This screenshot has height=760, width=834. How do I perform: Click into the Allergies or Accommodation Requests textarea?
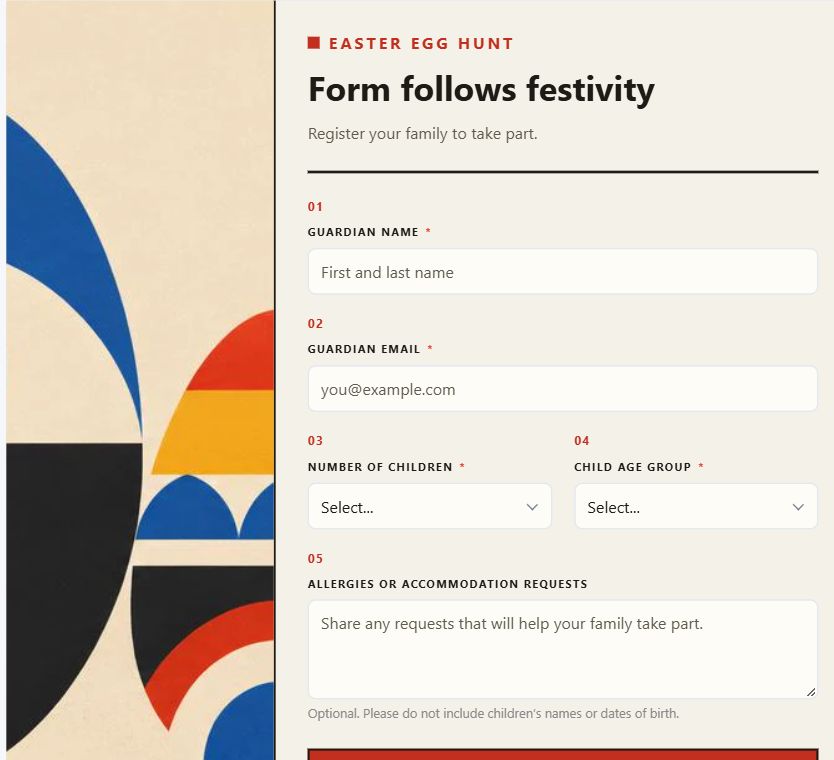click(x=563, y=649)
